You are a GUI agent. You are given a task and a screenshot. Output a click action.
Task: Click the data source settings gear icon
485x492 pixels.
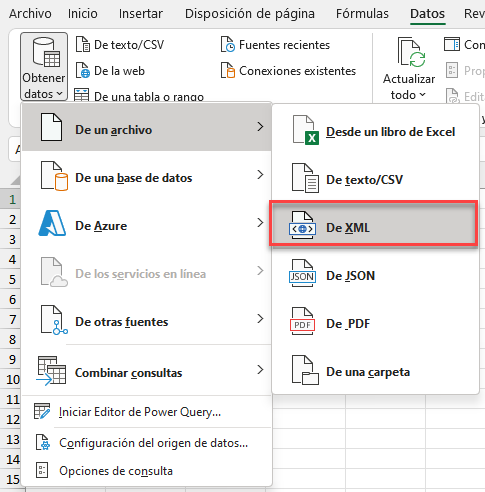[43, 443]
